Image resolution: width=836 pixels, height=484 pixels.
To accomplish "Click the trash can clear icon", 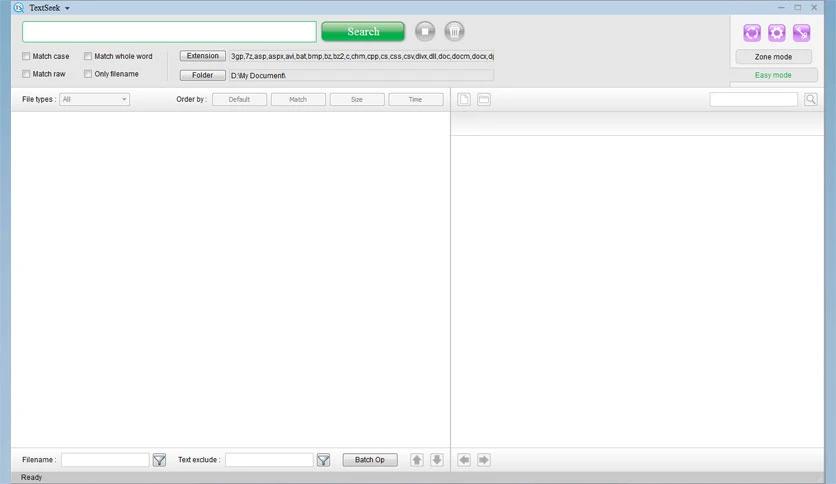I will click(454, 32).
